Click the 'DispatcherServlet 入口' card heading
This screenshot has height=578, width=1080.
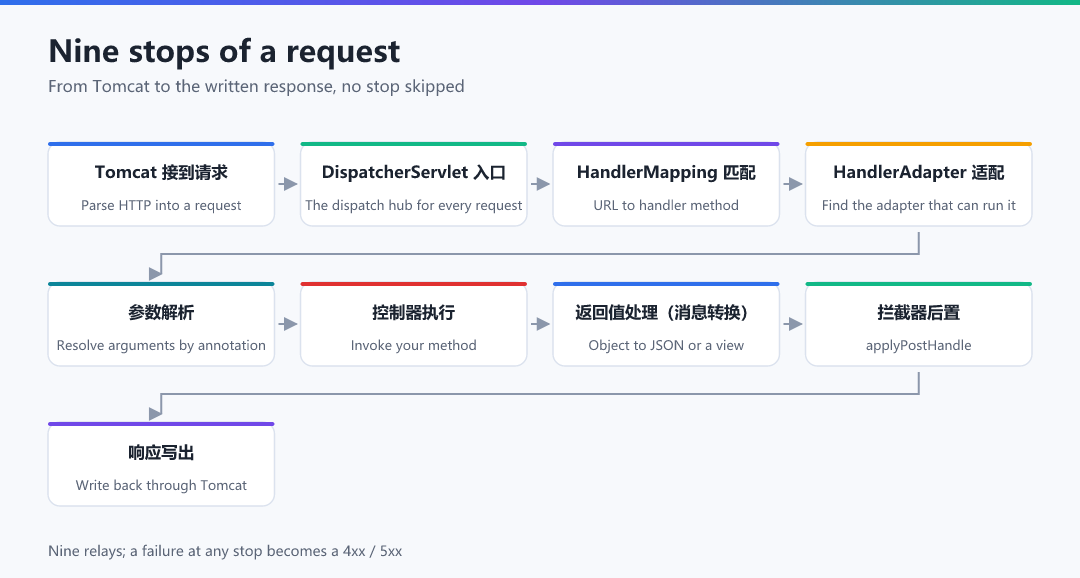(x=414, y=172)
